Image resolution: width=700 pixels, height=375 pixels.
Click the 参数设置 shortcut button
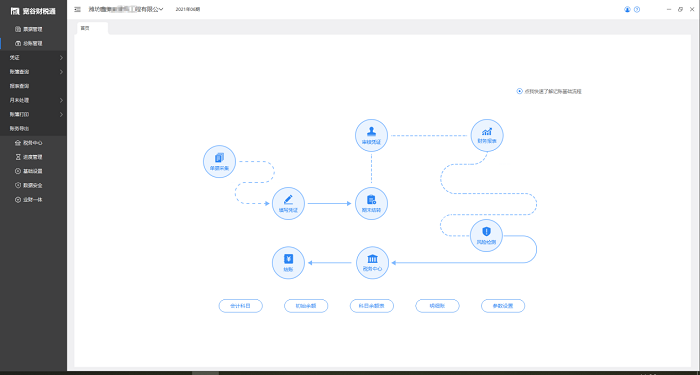click(503, 306)
